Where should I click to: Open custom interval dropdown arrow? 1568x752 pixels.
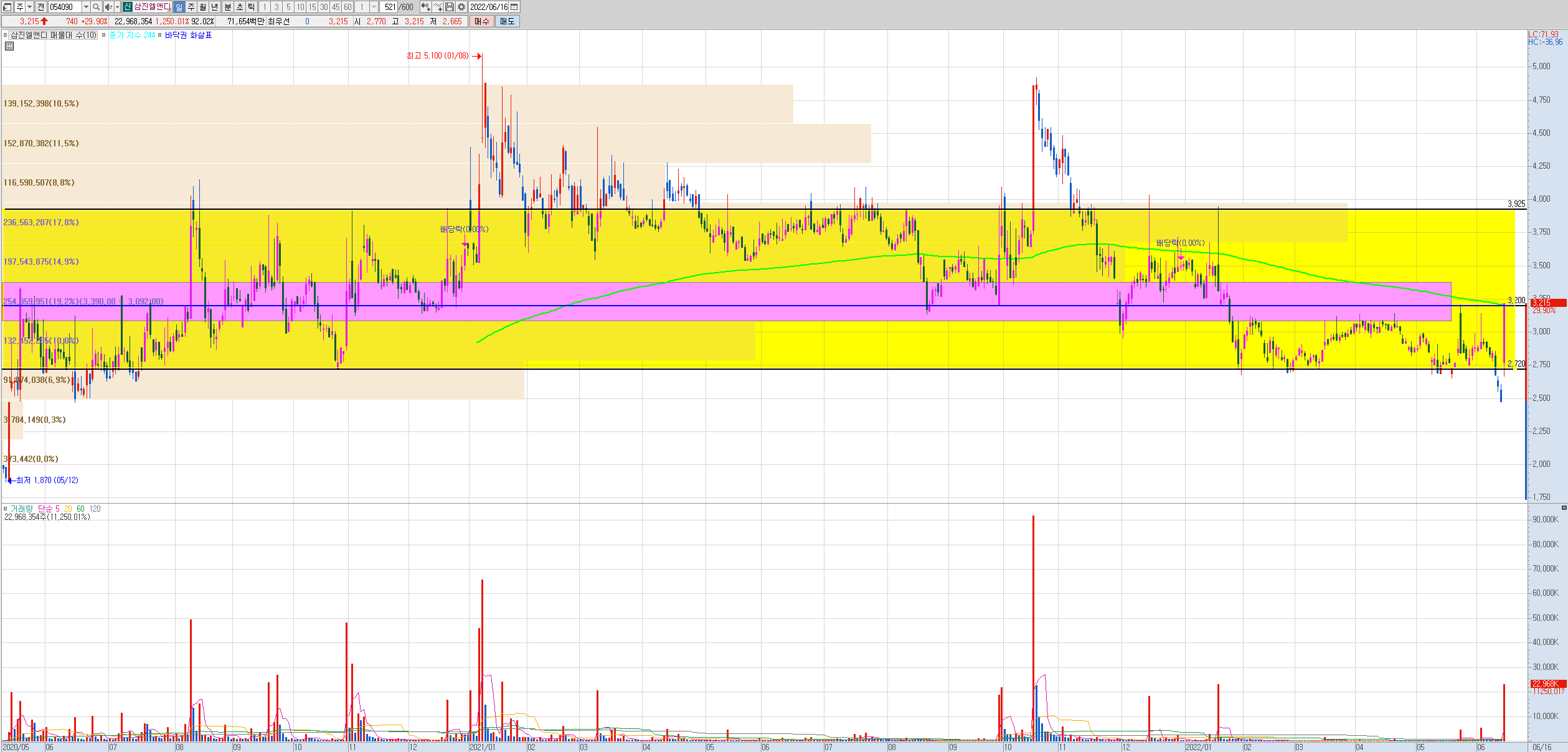pos(374,7)
